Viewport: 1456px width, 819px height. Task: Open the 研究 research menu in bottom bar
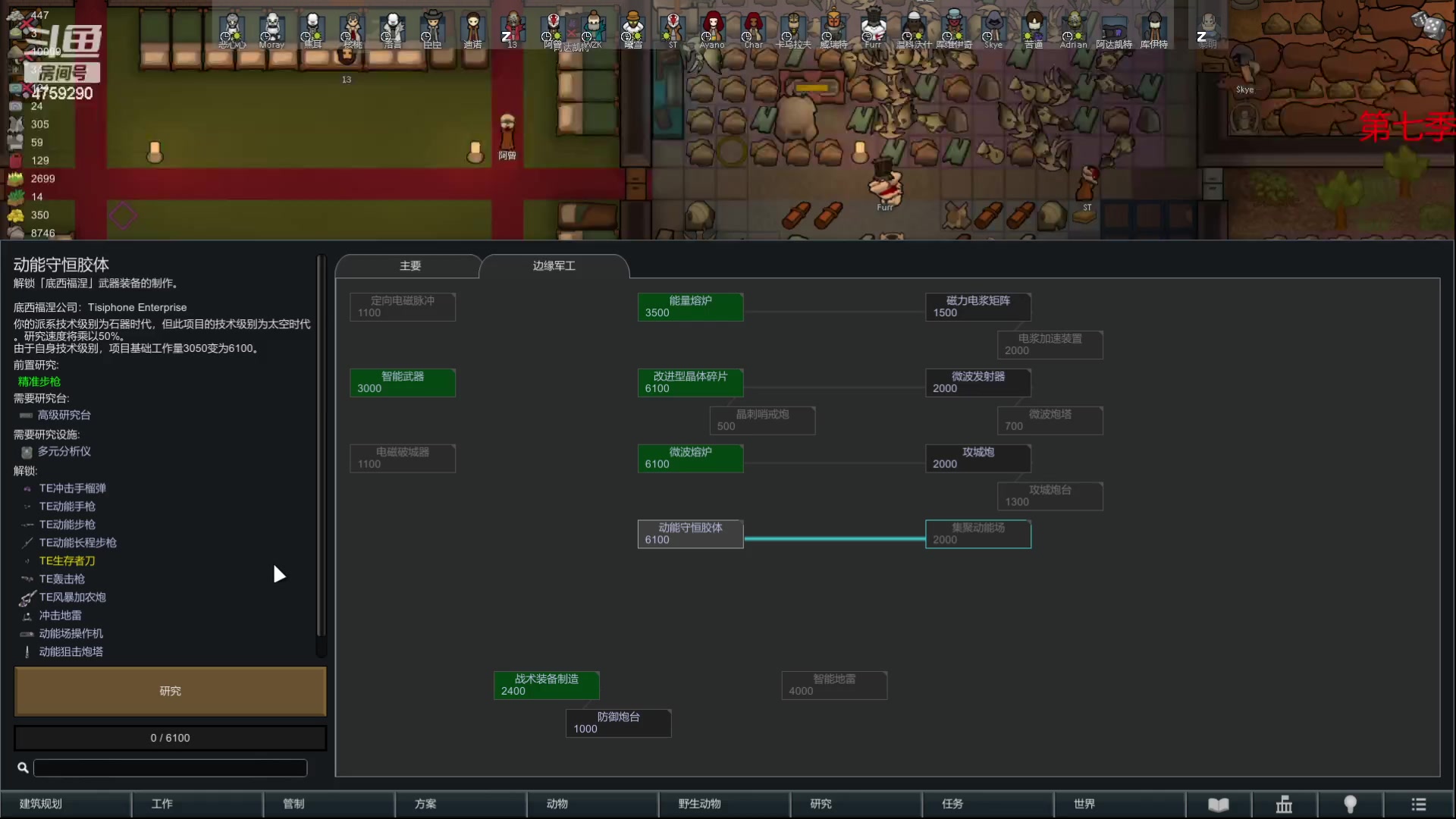click(x=856, y=804)
